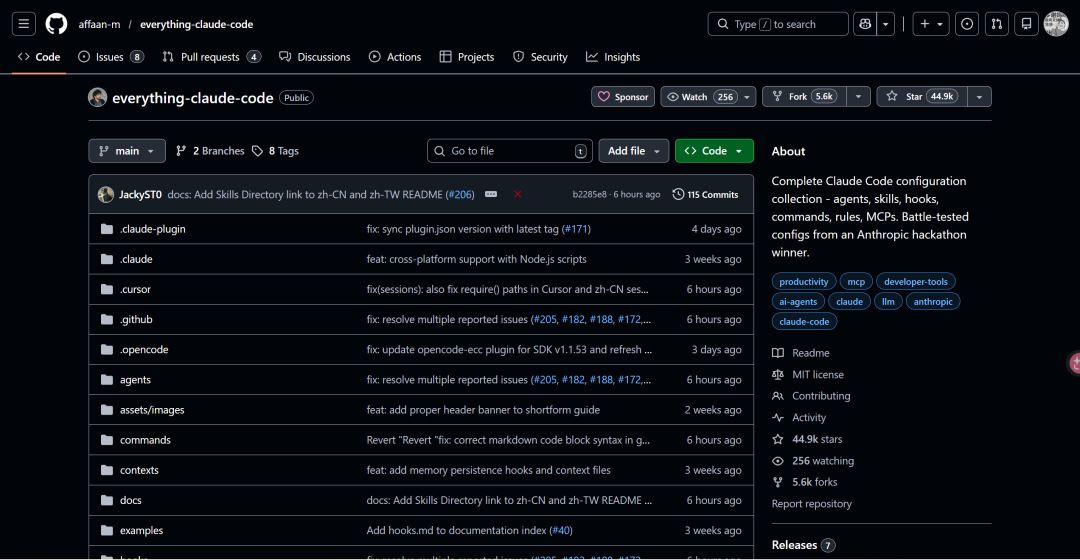The height and width of the screenshot is (560, 1080).
Task: Switch to the Issues tab
Action: [x=110, y=57]
